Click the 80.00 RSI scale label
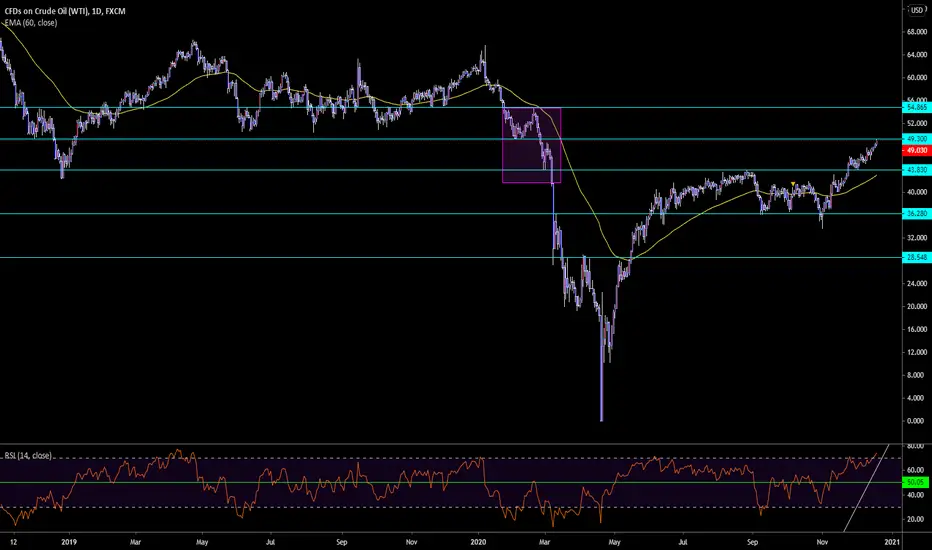 click(917, 446)
